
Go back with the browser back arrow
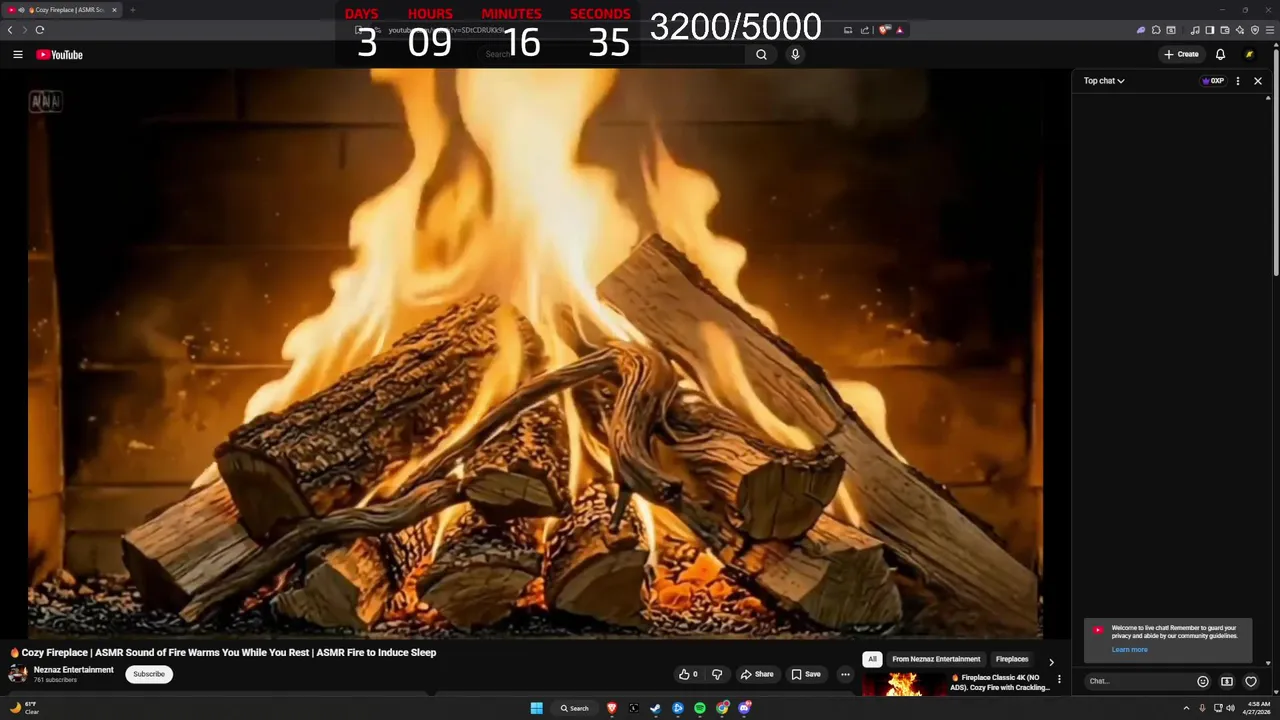pyautogui.click(x=10, y=30)
